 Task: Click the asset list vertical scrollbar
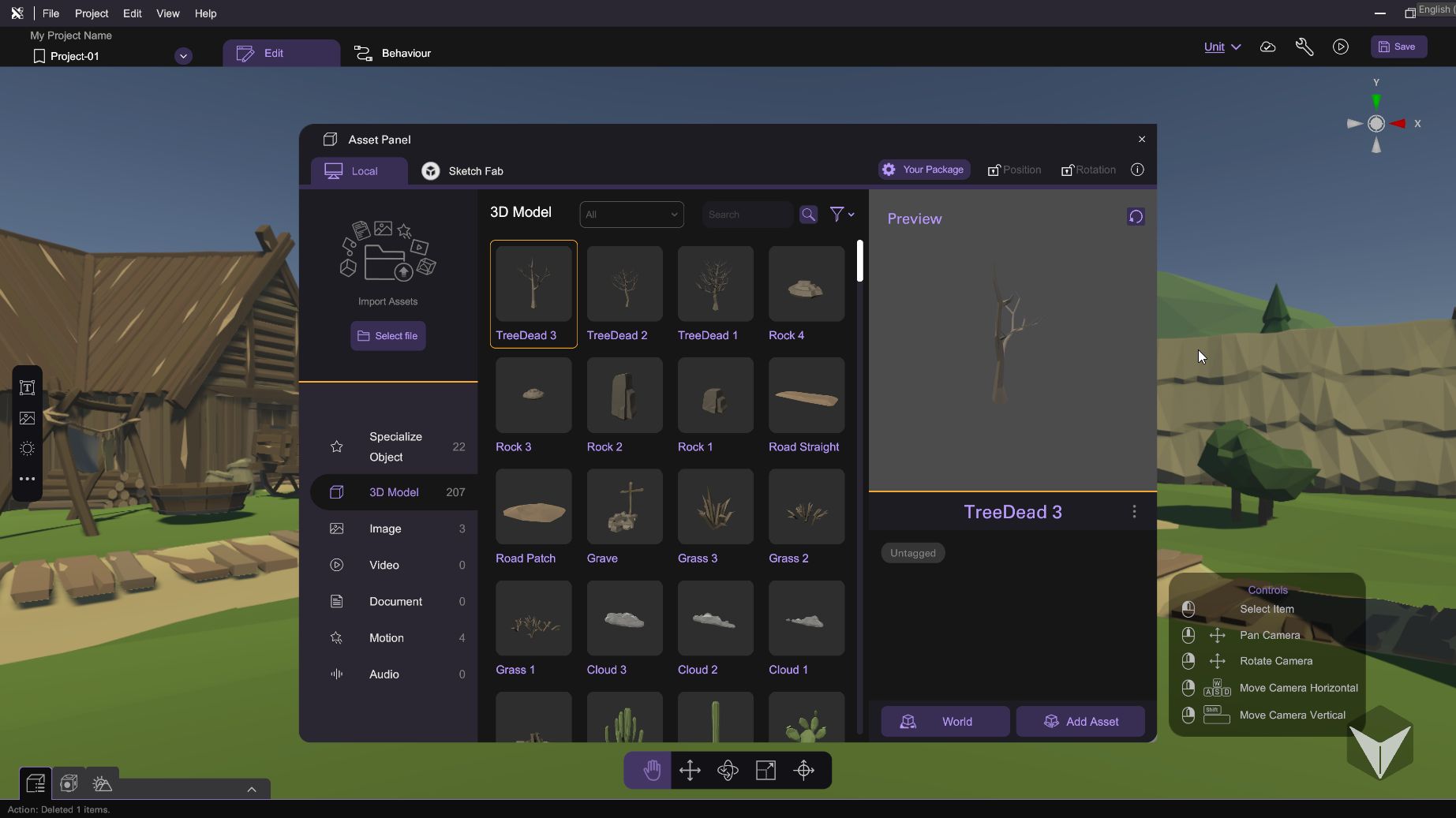tap(859, 261)
